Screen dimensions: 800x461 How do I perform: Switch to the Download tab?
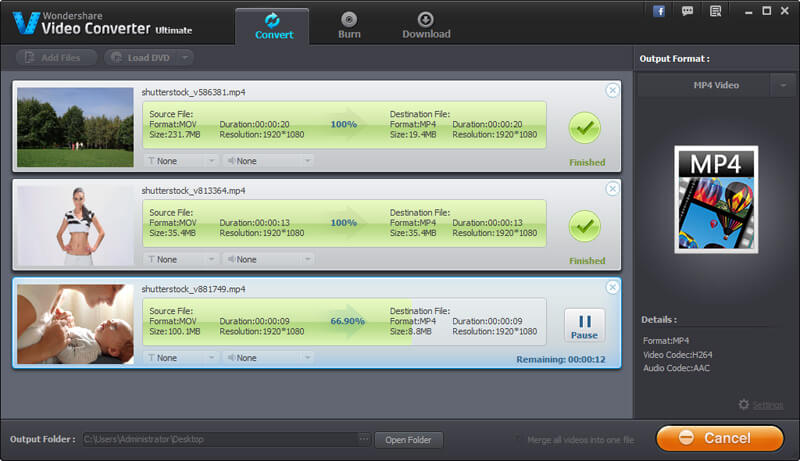(426, 26)
